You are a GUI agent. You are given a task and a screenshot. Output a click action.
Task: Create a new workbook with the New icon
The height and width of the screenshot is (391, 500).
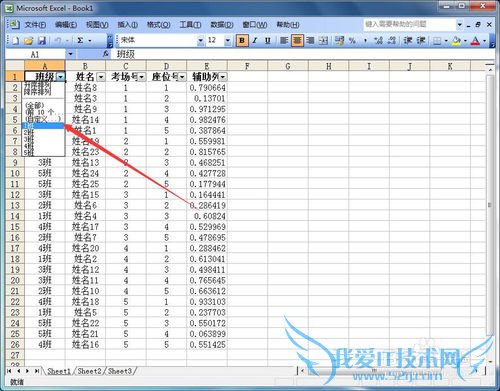click(x=15, y=41)
